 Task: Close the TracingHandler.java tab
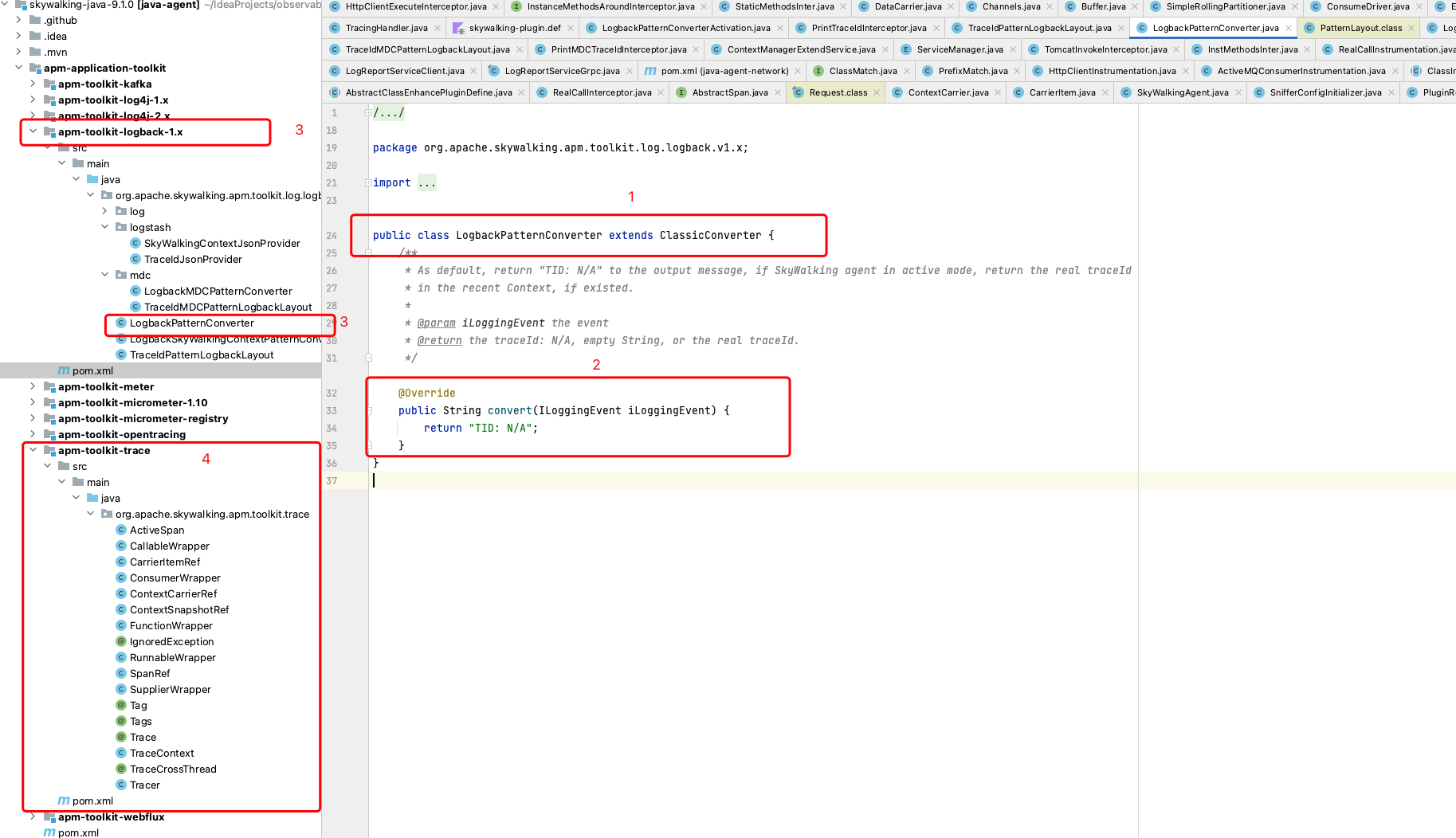pos(438,28)
